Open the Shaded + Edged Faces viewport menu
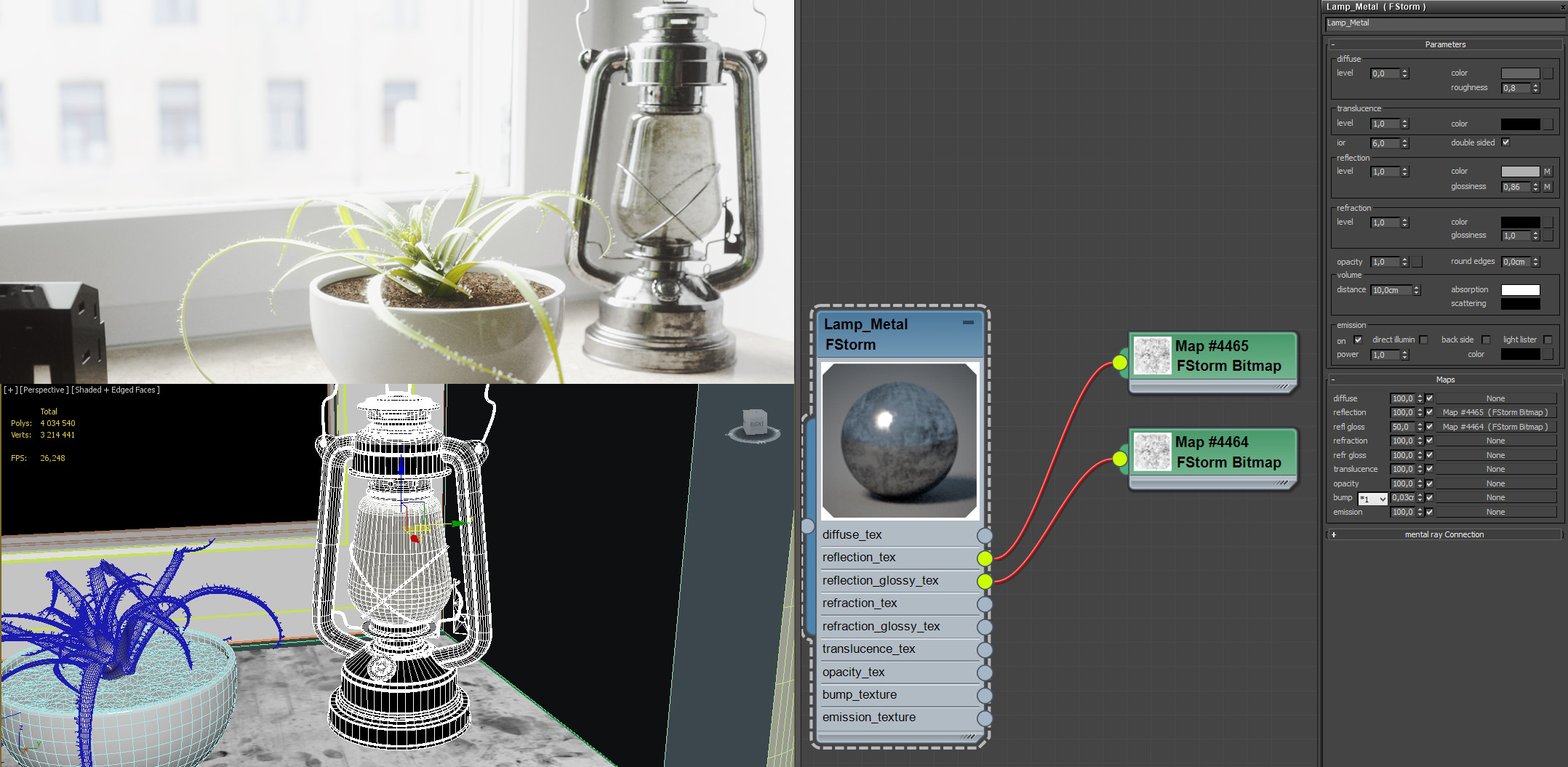The width and height of the screenshot is (1568, 767). tap(115, 390)
